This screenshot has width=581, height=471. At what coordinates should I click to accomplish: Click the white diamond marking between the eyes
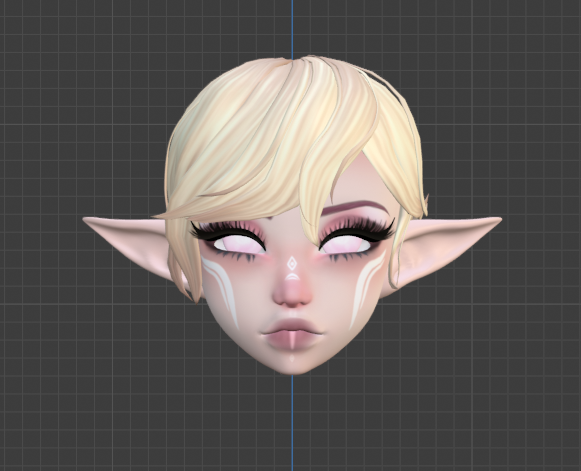tap(292, 264)
